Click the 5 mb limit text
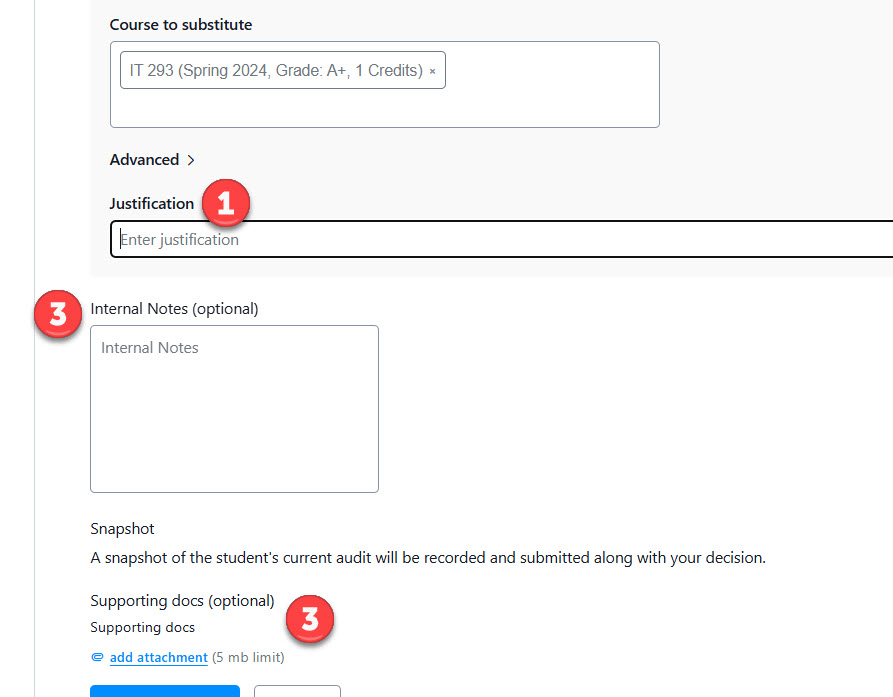Image resolution: width=893 pixels, height=697 pixels. click(248, 658)
